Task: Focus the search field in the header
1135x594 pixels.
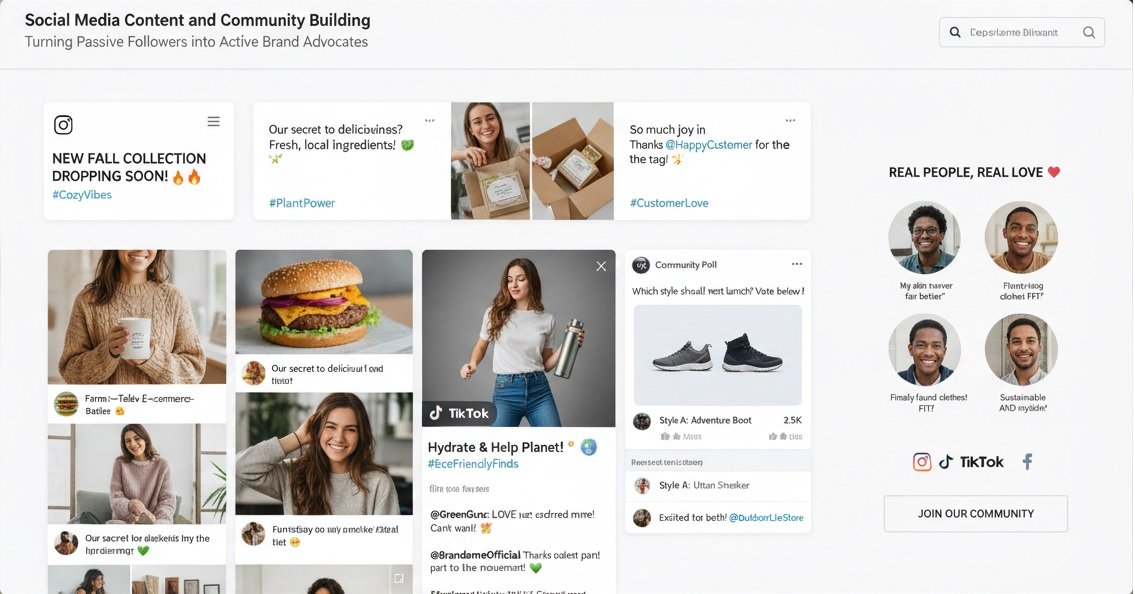Action: [1021, 33]
